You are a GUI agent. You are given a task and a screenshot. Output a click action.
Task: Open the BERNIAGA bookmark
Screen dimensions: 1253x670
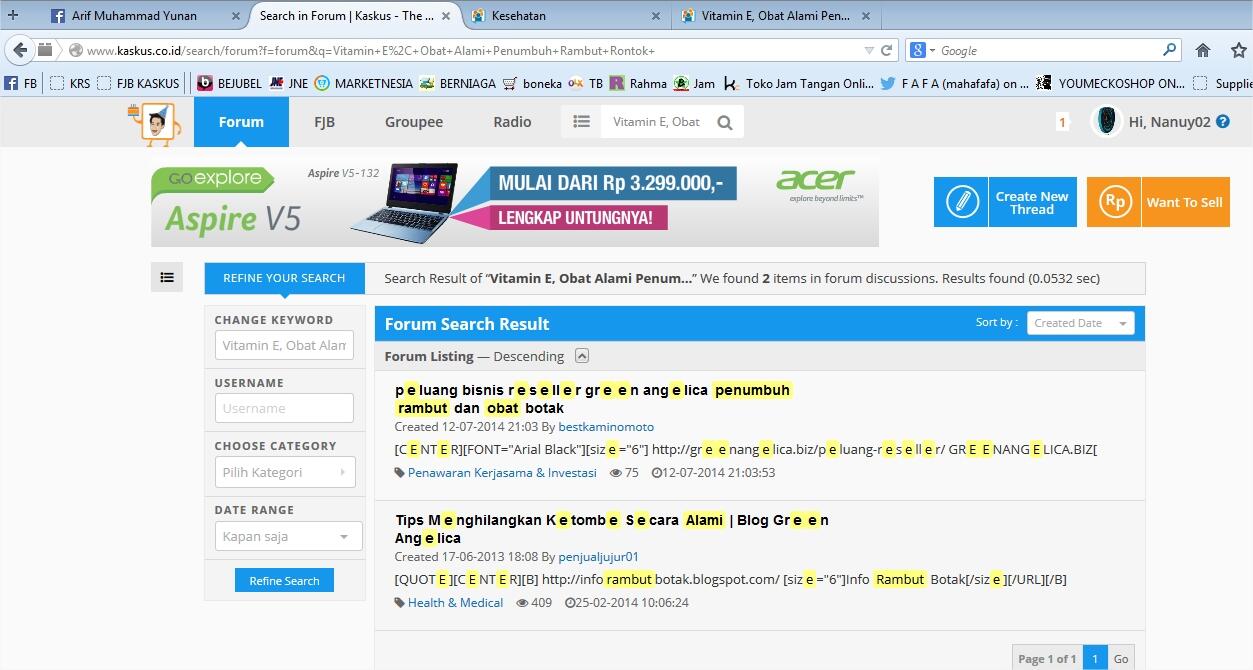[457, 84]
